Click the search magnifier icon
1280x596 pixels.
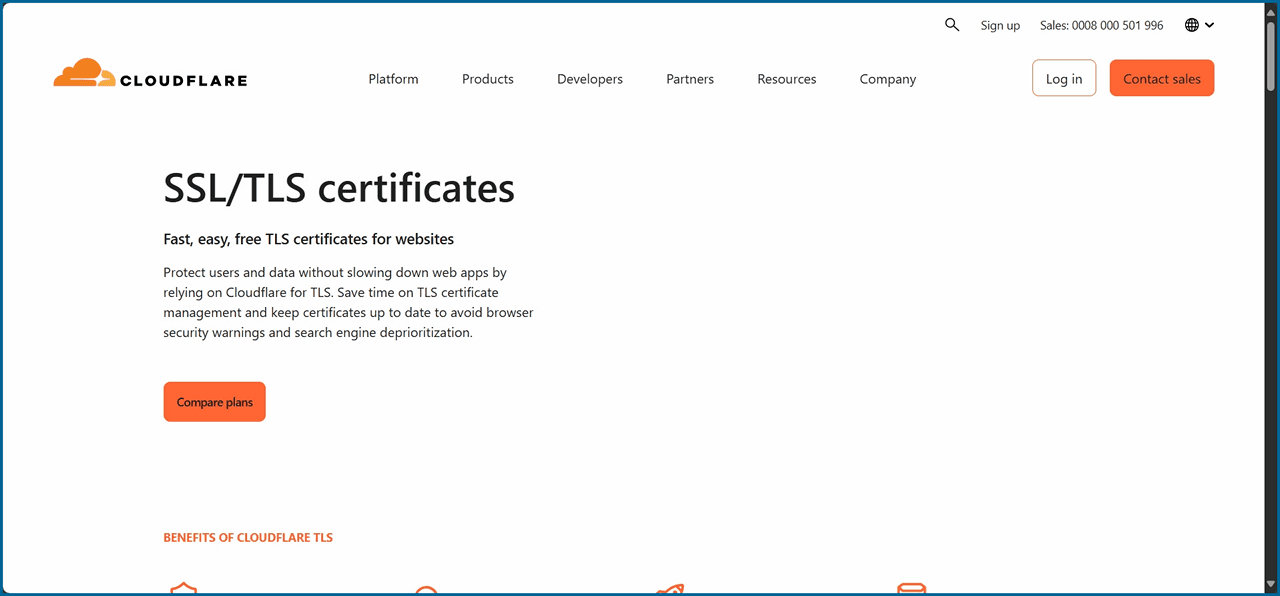952,25
